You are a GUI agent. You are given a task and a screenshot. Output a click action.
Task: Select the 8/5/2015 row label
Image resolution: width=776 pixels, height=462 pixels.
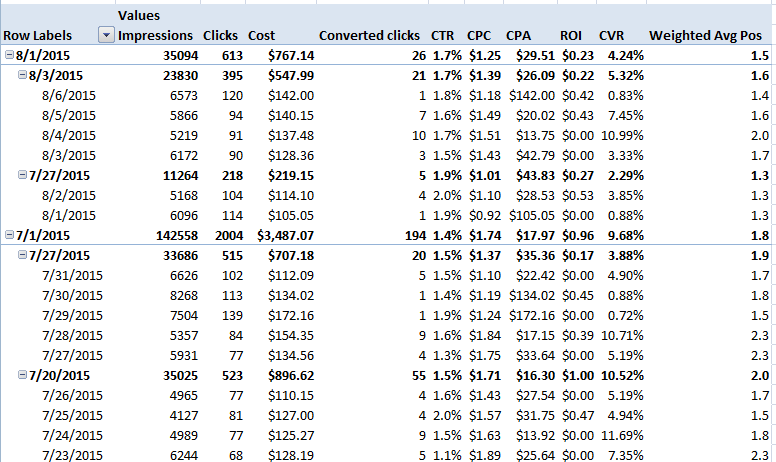coord(69,115)
